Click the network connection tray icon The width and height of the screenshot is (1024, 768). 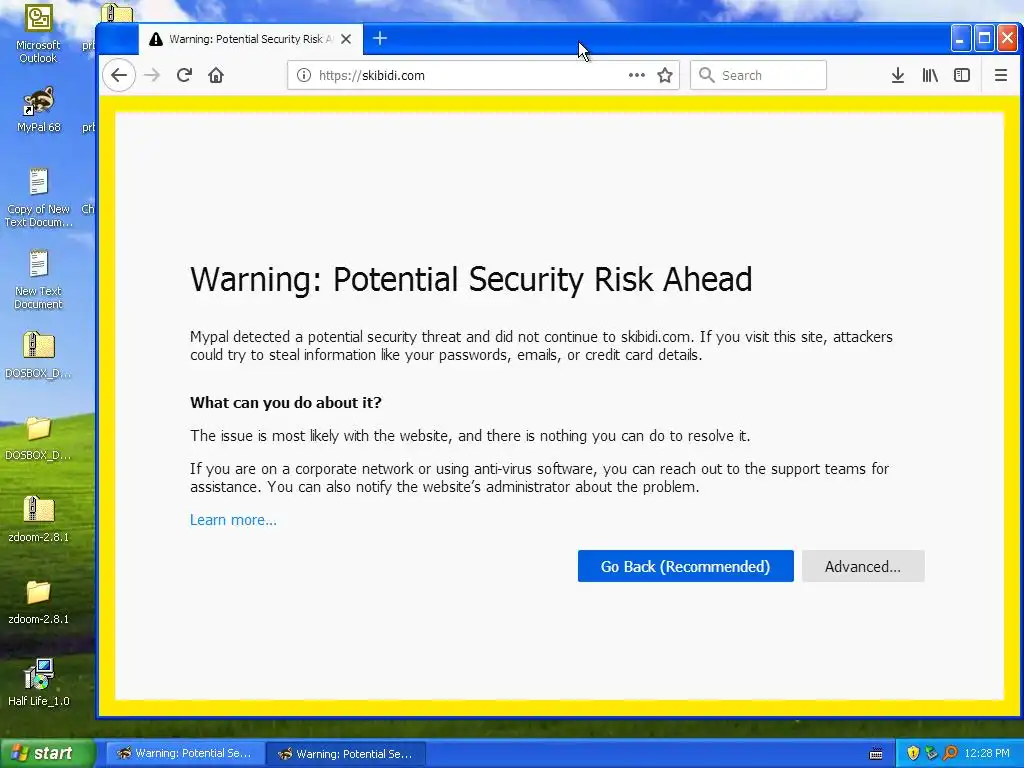[x=931, y=754]
